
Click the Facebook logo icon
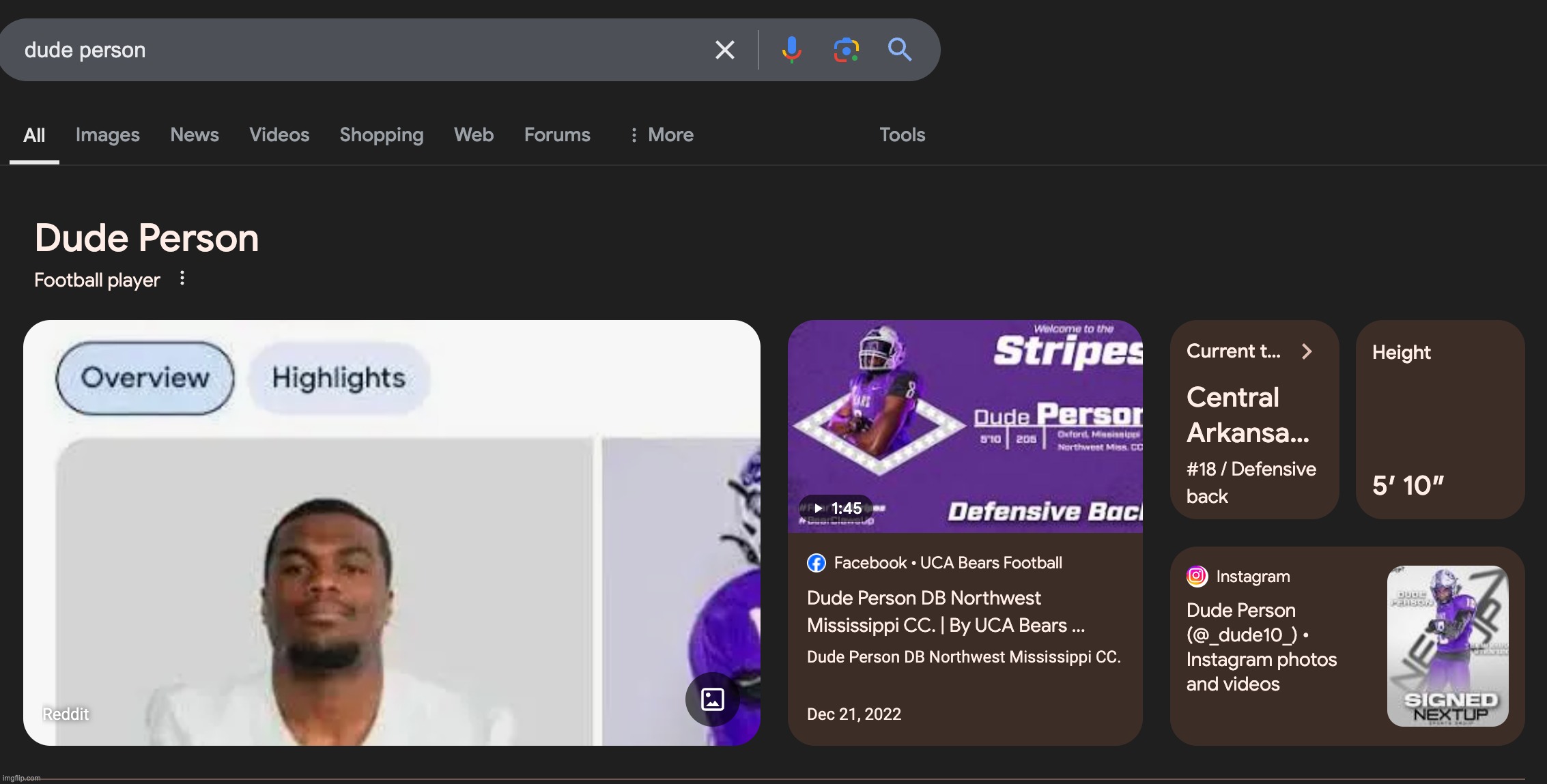(x=817, y=563)
